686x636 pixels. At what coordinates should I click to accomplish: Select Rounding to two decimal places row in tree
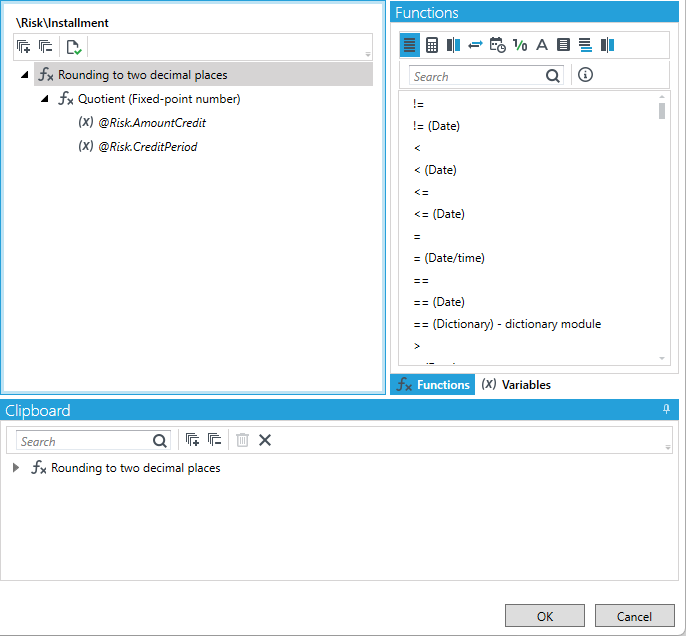(x=203, y=74)
